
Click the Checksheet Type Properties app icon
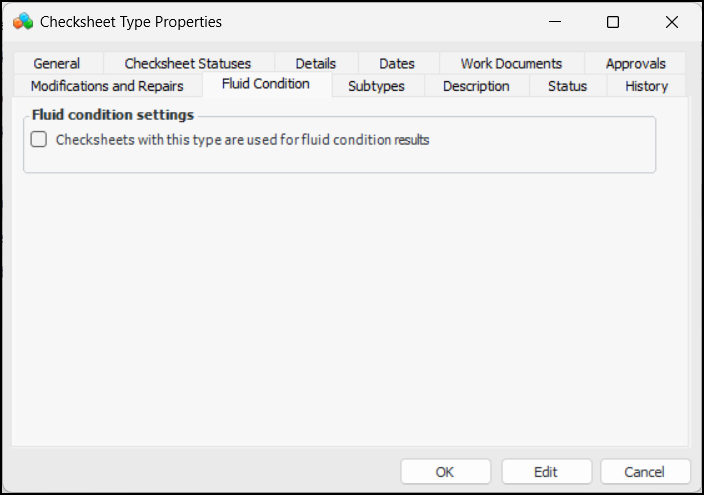(22, 21)
